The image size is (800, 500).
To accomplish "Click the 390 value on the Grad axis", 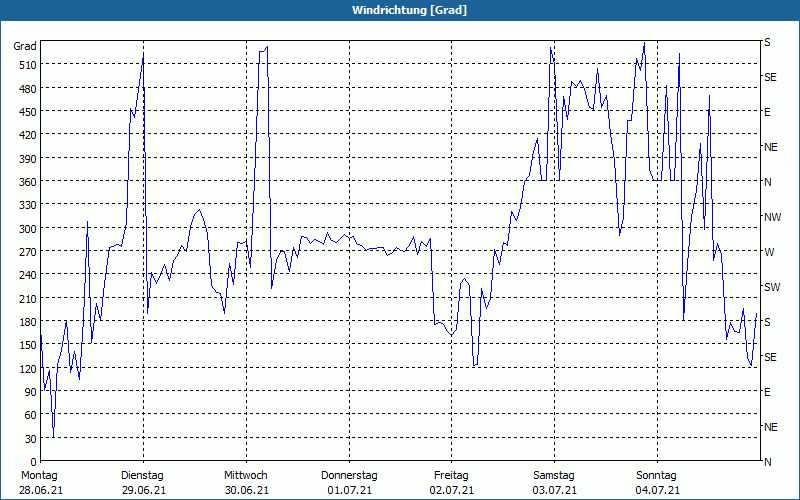I will [x=28, y=159].
